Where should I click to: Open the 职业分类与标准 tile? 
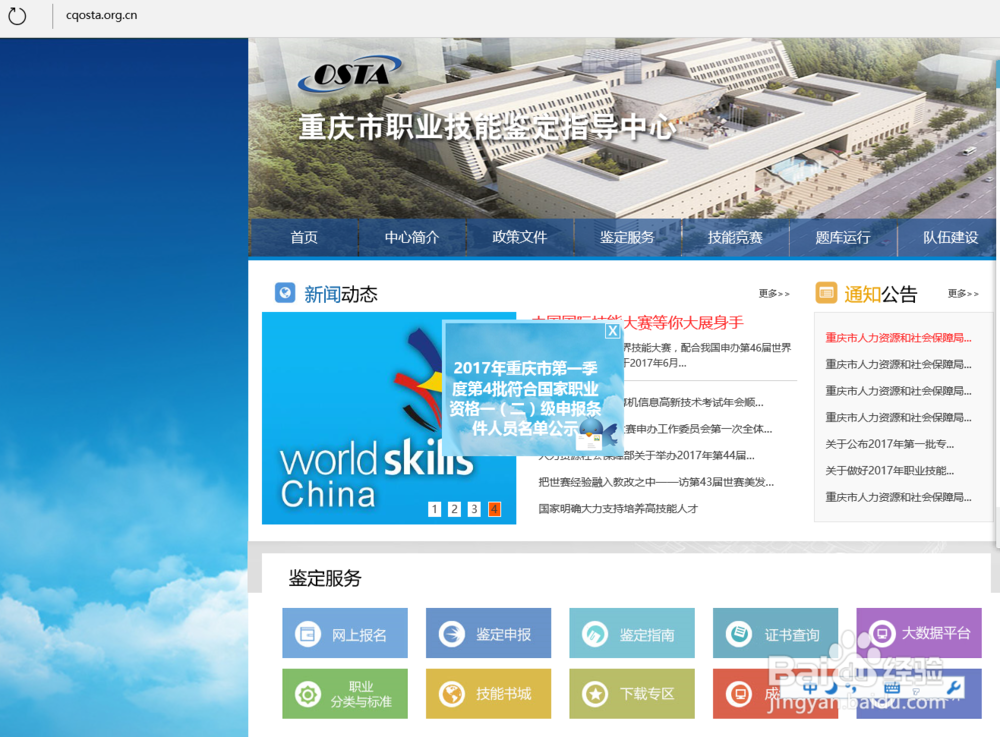click(345, 694)
